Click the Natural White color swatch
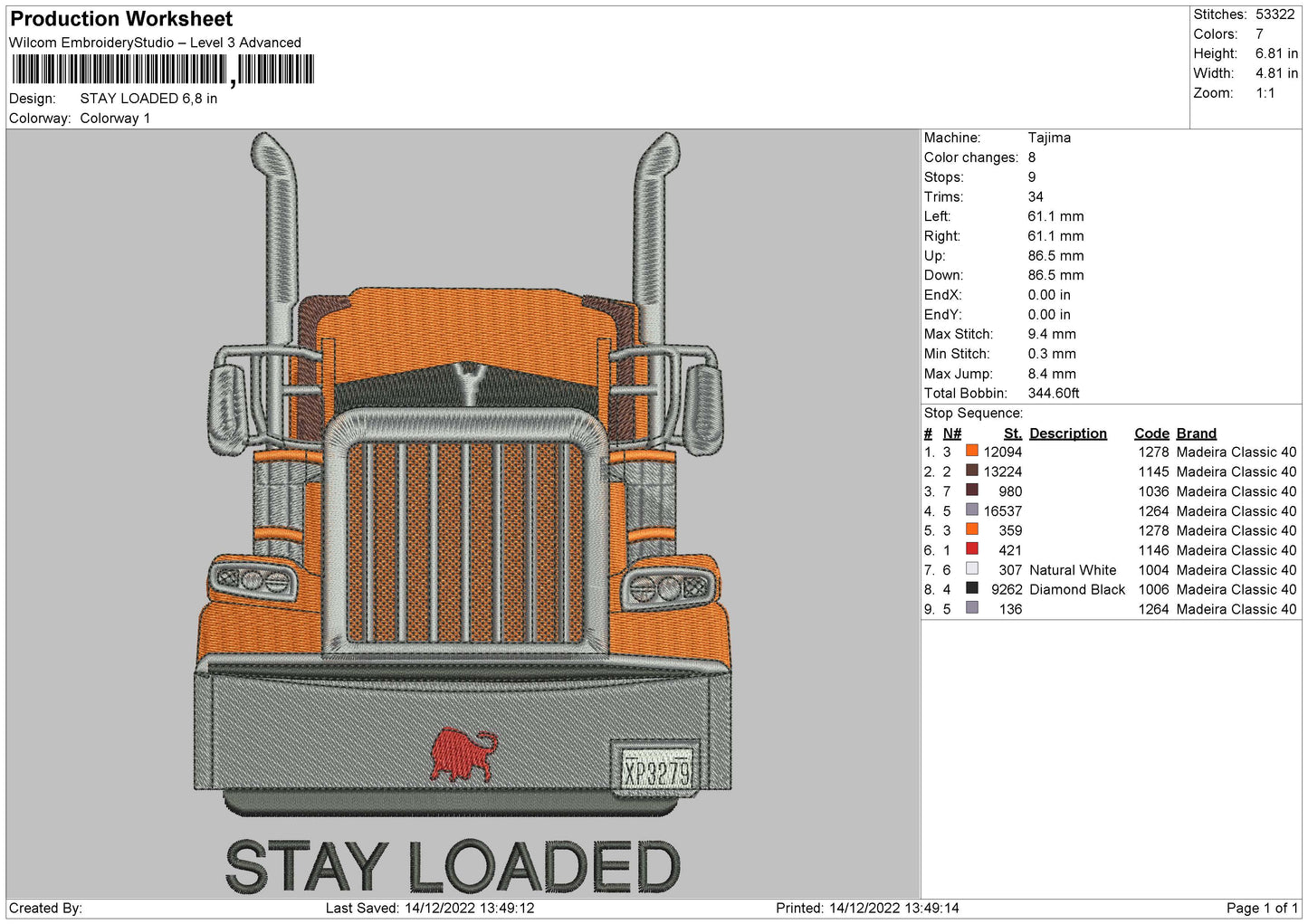1308x924 pixels. (x=971, y=569)
